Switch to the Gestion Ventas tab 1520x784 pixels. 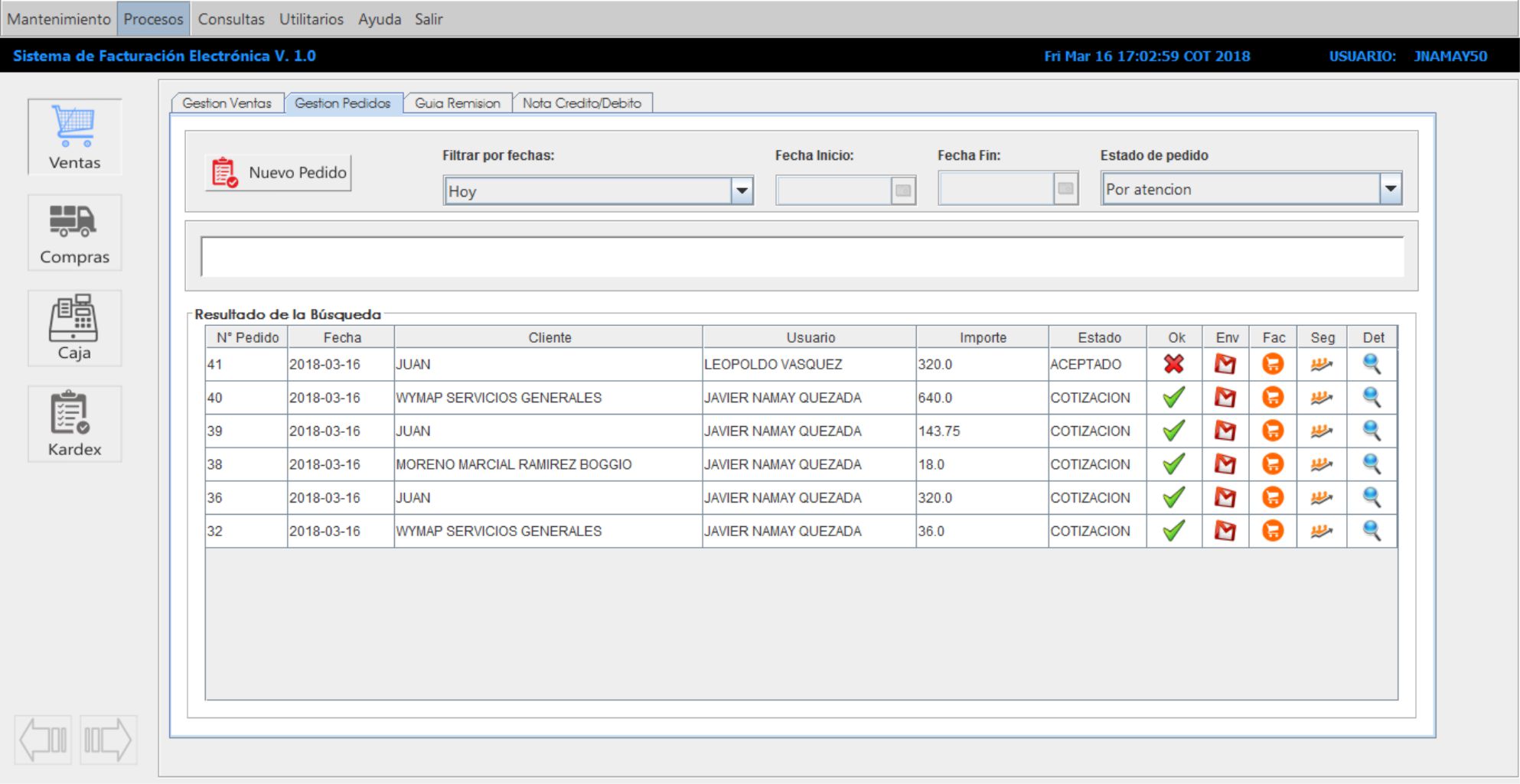(227, 103)
